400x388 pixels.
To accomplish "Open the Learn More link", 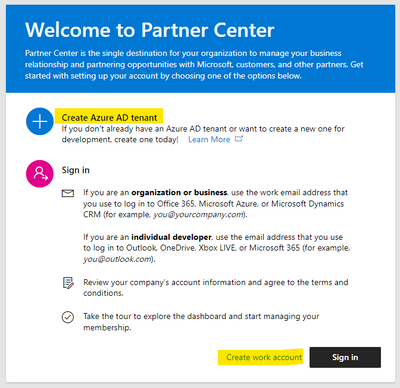I will [209, 139].
